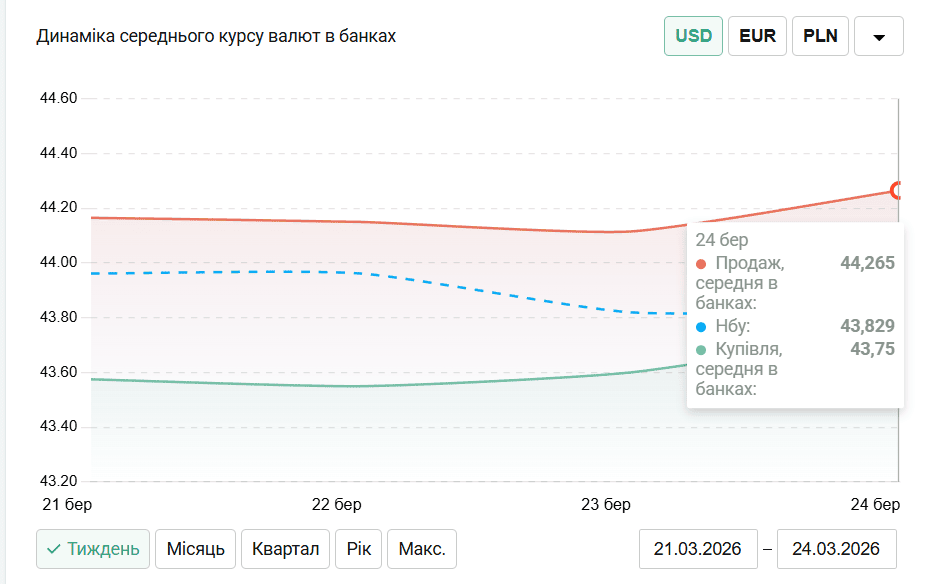
Task: Switch chart to EUR currency
Action: coord(757,36)
